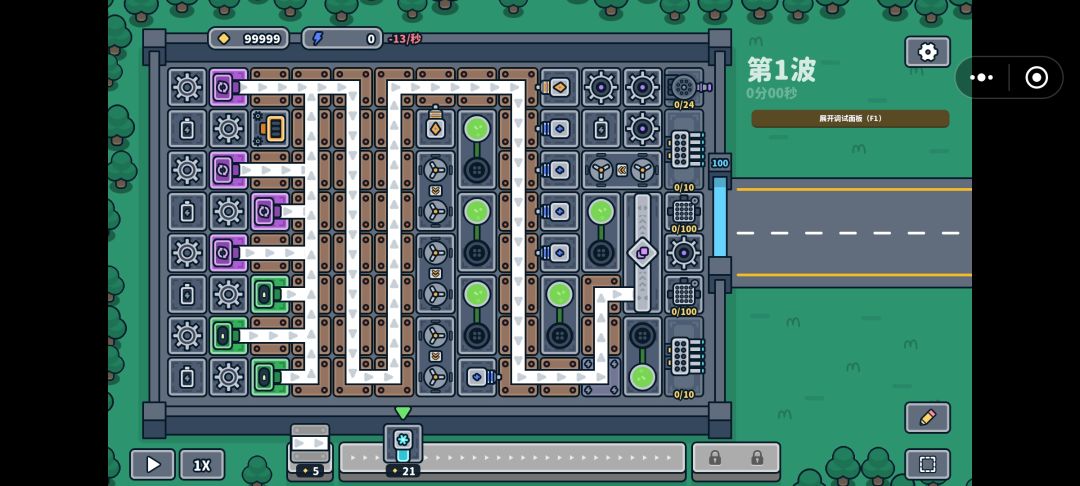
Task: Select the battery tile in the bottom-left grid corner
Action: coord(187,377)
